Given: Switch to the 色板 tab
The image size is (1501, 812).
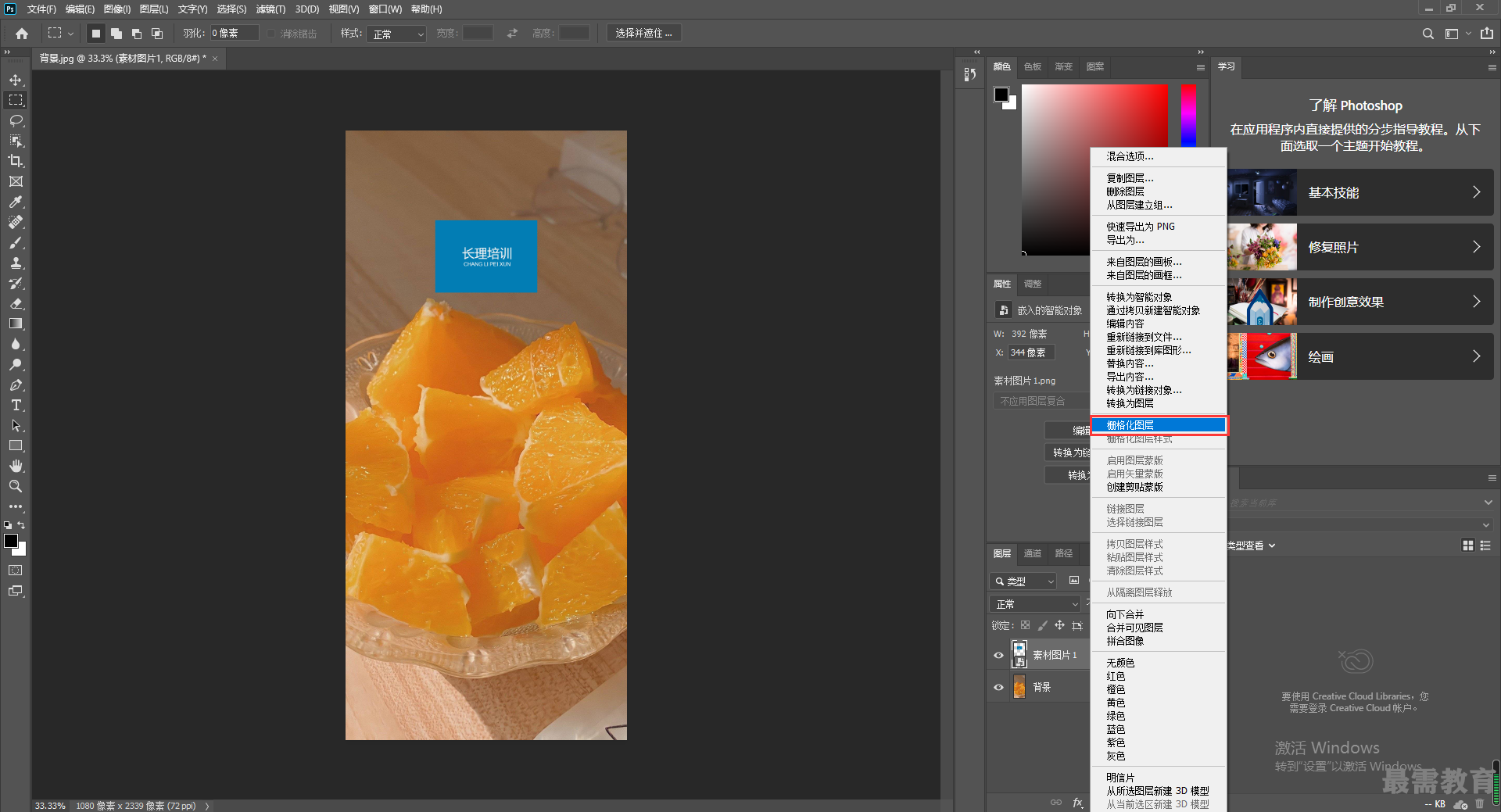Looking at the screenshot, I should click(x=1032, y=67).
